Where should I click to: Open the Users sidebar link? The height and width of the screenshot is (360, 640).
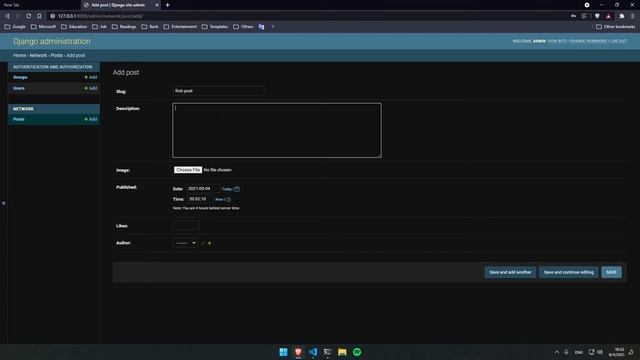pos(19,88)
